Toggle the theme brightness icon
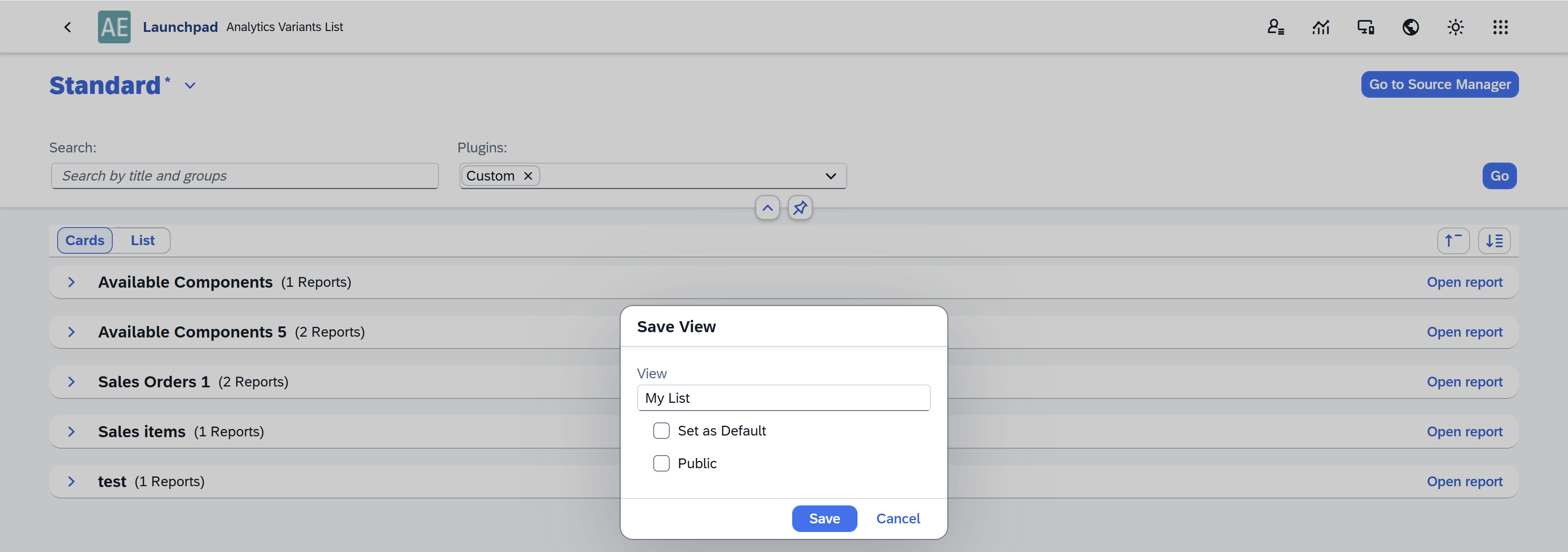The width and height of the screenshot is (1568, 552). 1455,27
